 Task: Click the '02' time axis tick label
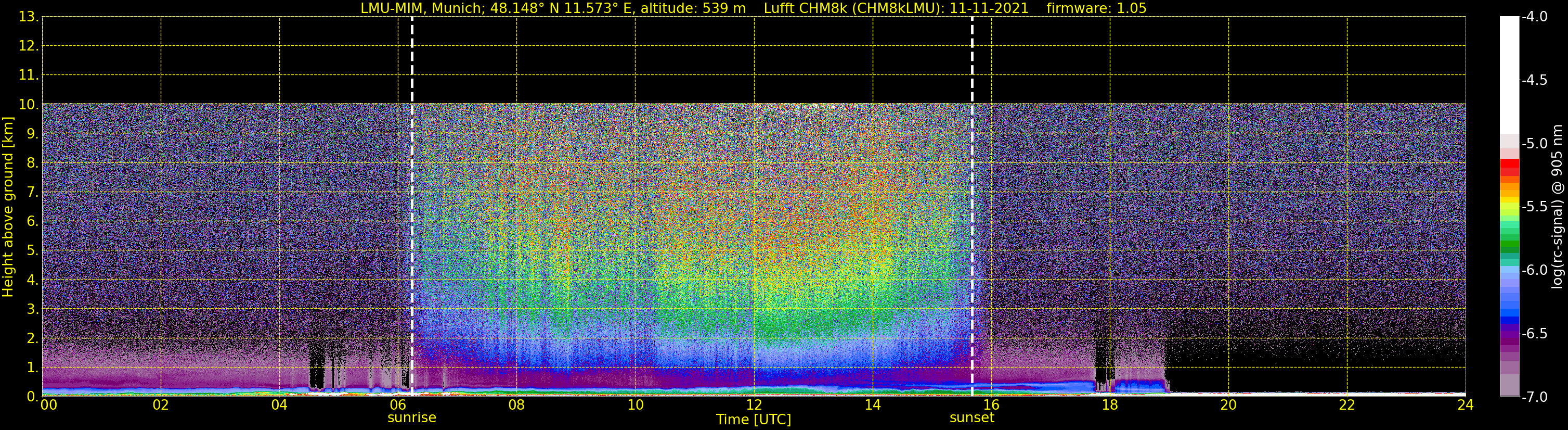click(x=161, y=405)
